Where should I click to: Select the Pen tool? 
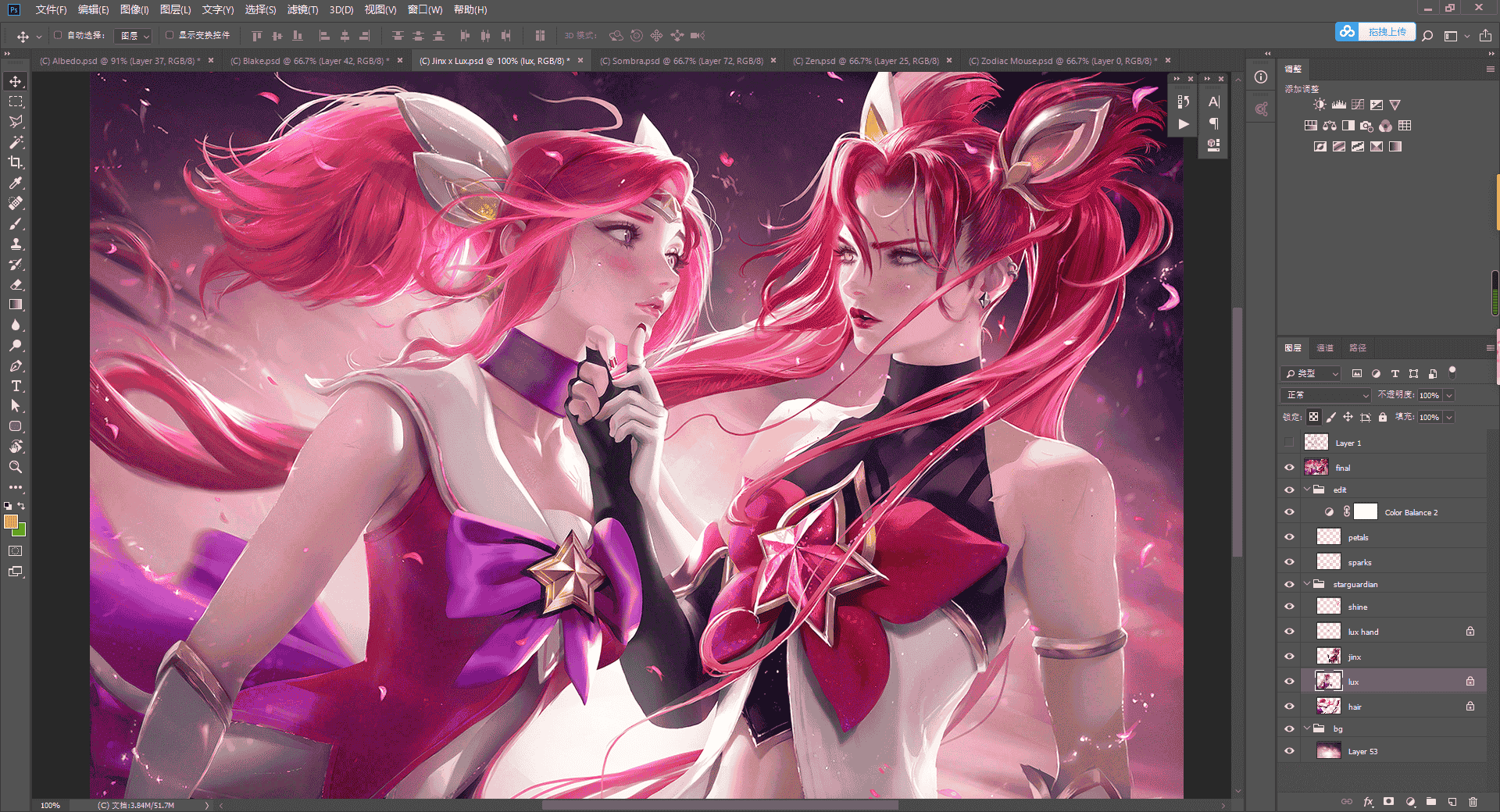(16, 365)
